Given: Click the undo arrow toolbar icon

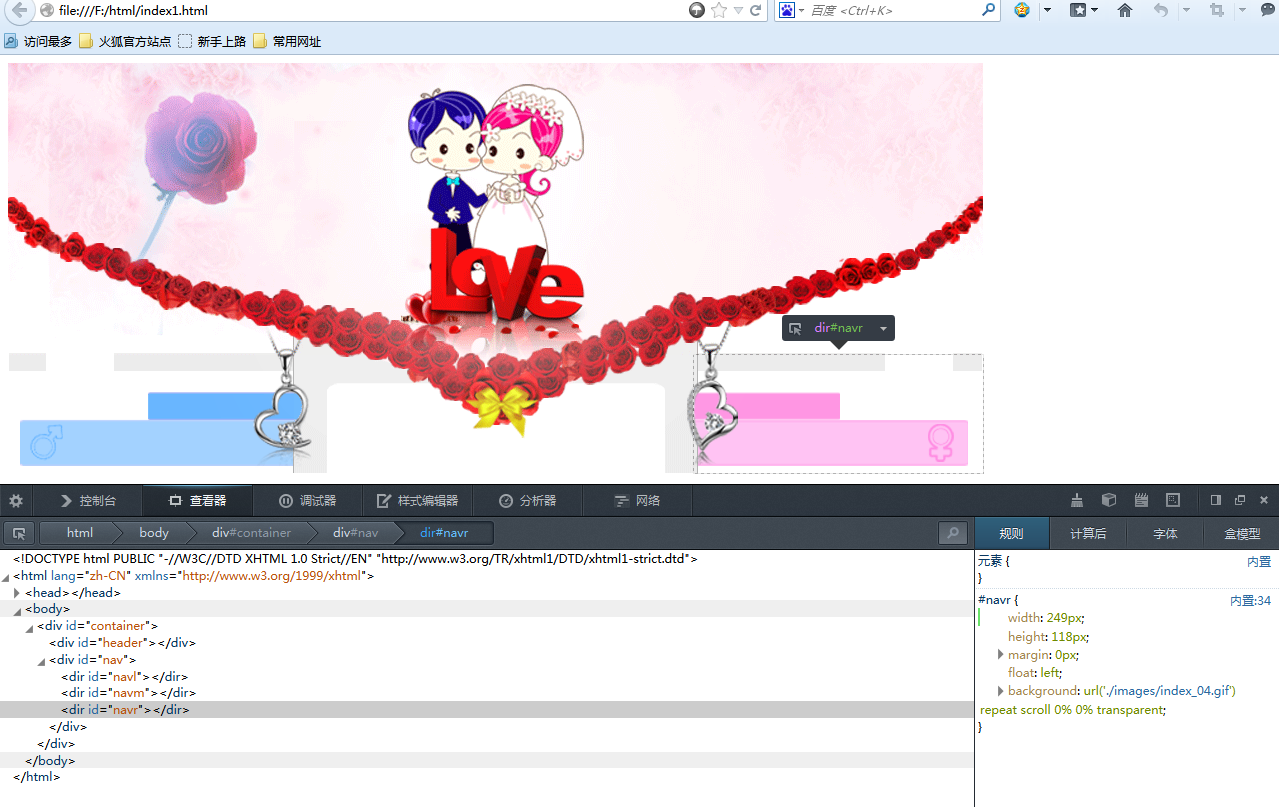Looking at the screenshot, I should point(1160,10).
